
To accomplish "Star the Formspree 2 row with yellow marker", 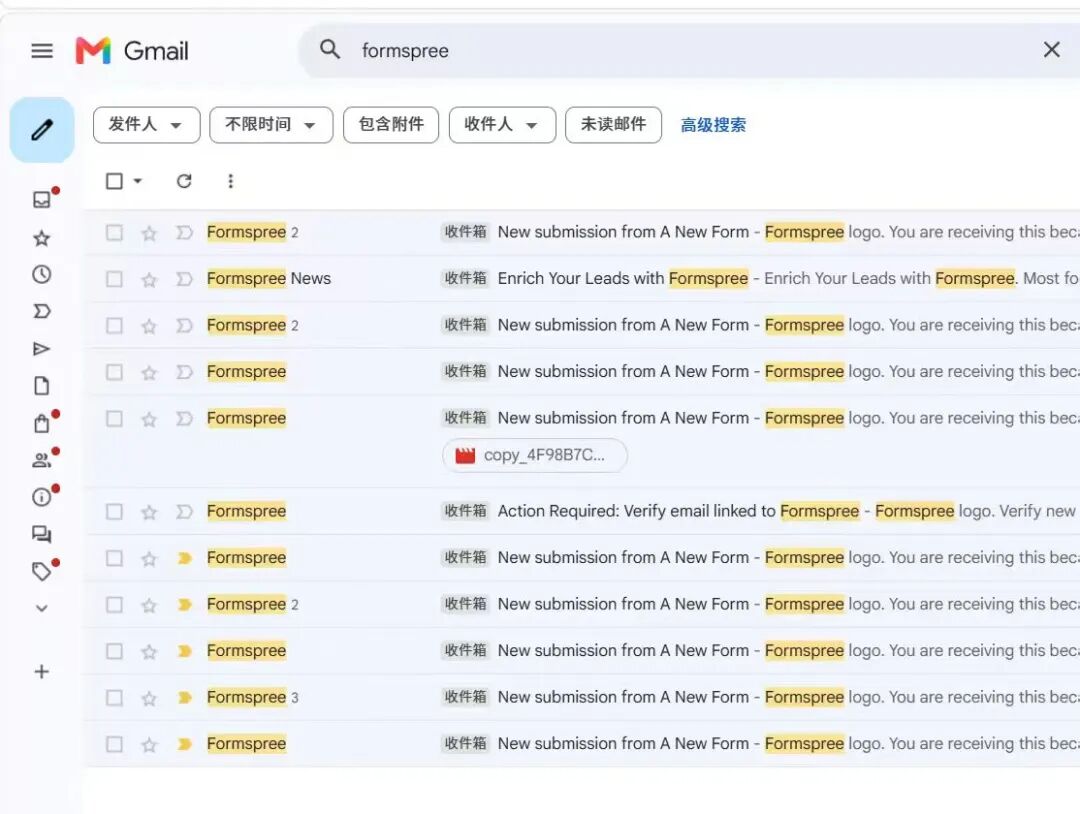I will (x=149, y=605).
